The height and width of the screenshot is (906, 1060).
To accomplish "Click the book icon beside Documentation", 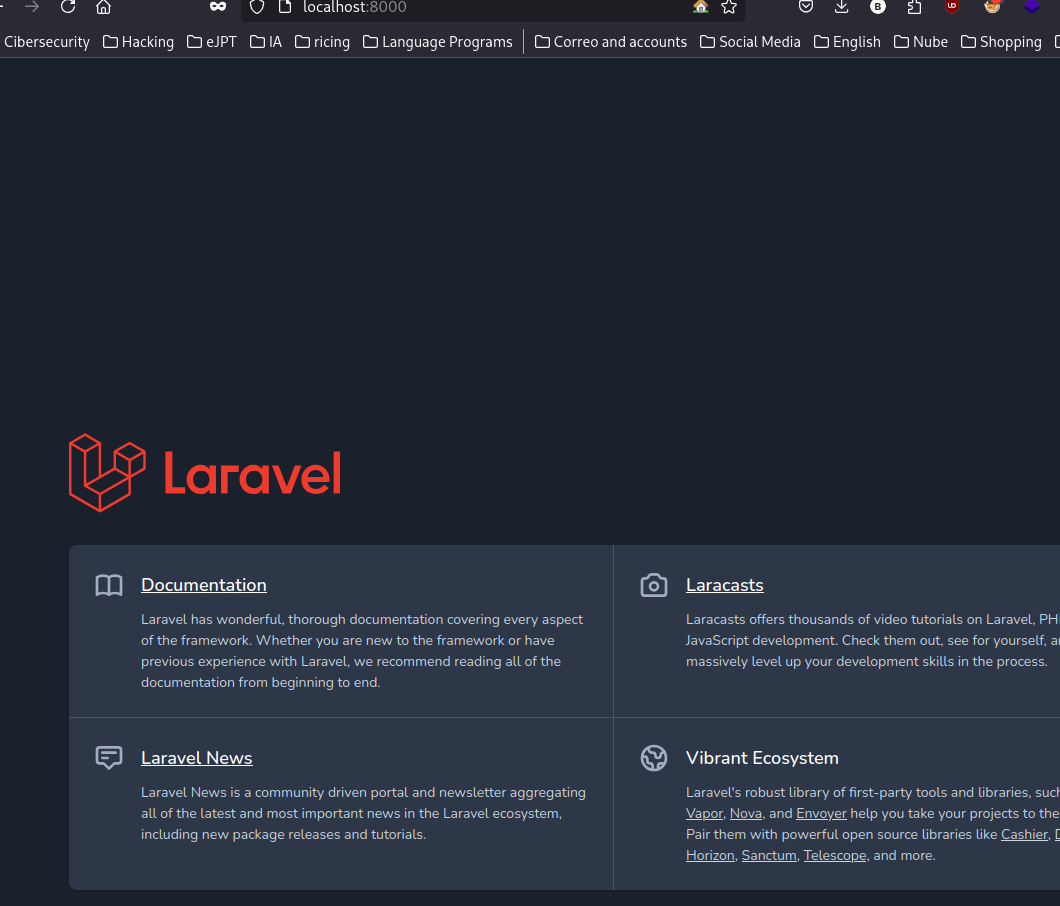I will pyautogui.click(x=109, y=585).
